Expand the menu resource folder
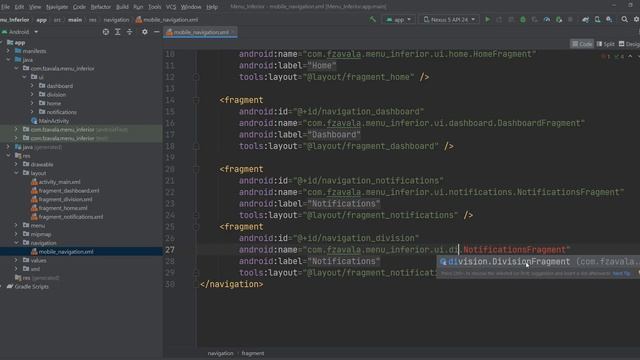Image resolution: width=640 pixels, height=360 pixels. (x=16, y=225)
